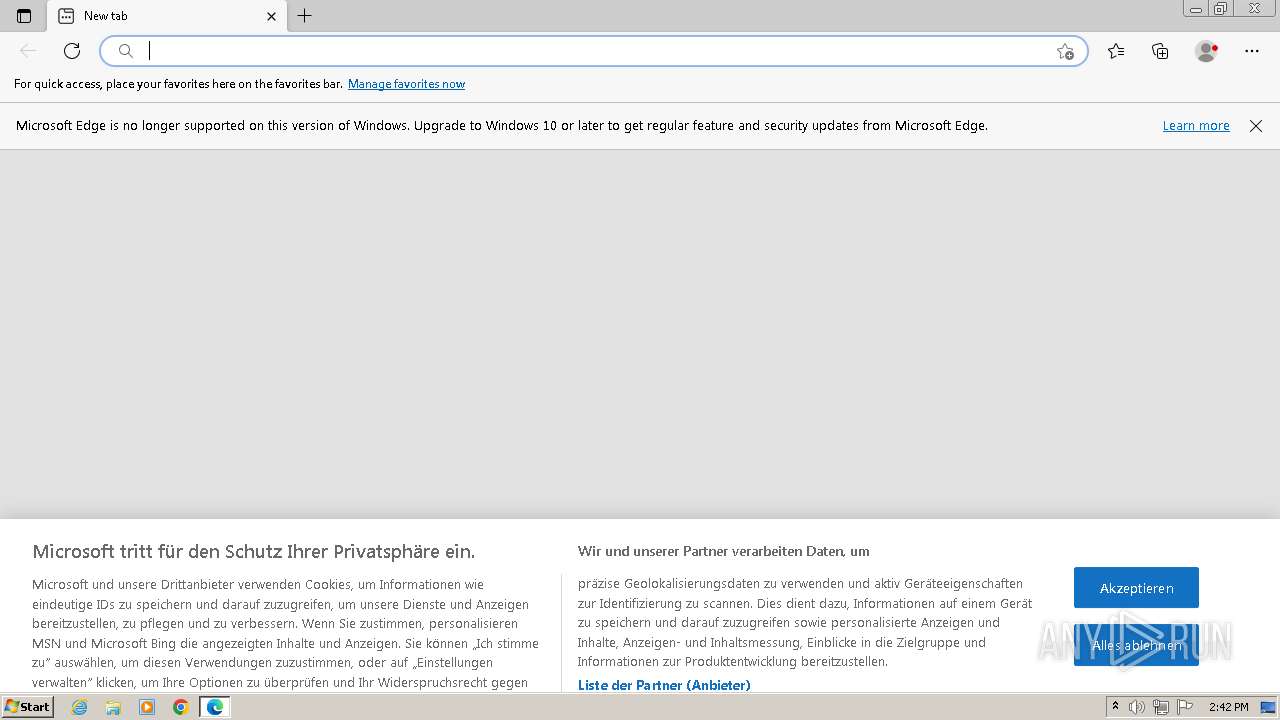Open the Learn more link
The height and width of the screenshot is (720, 1280).
point(1196,126)
